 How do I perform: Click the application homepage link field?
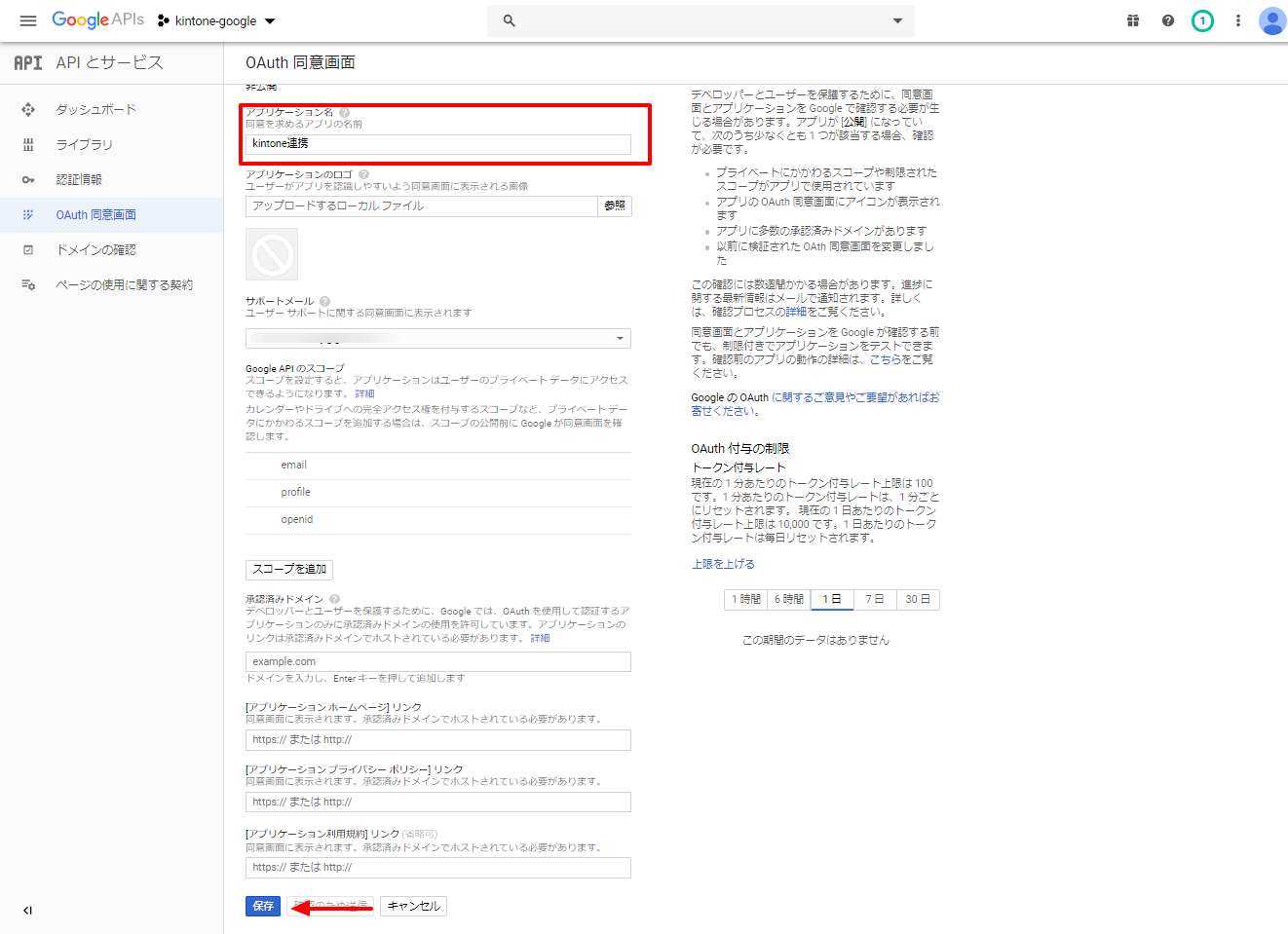[438, 740]
